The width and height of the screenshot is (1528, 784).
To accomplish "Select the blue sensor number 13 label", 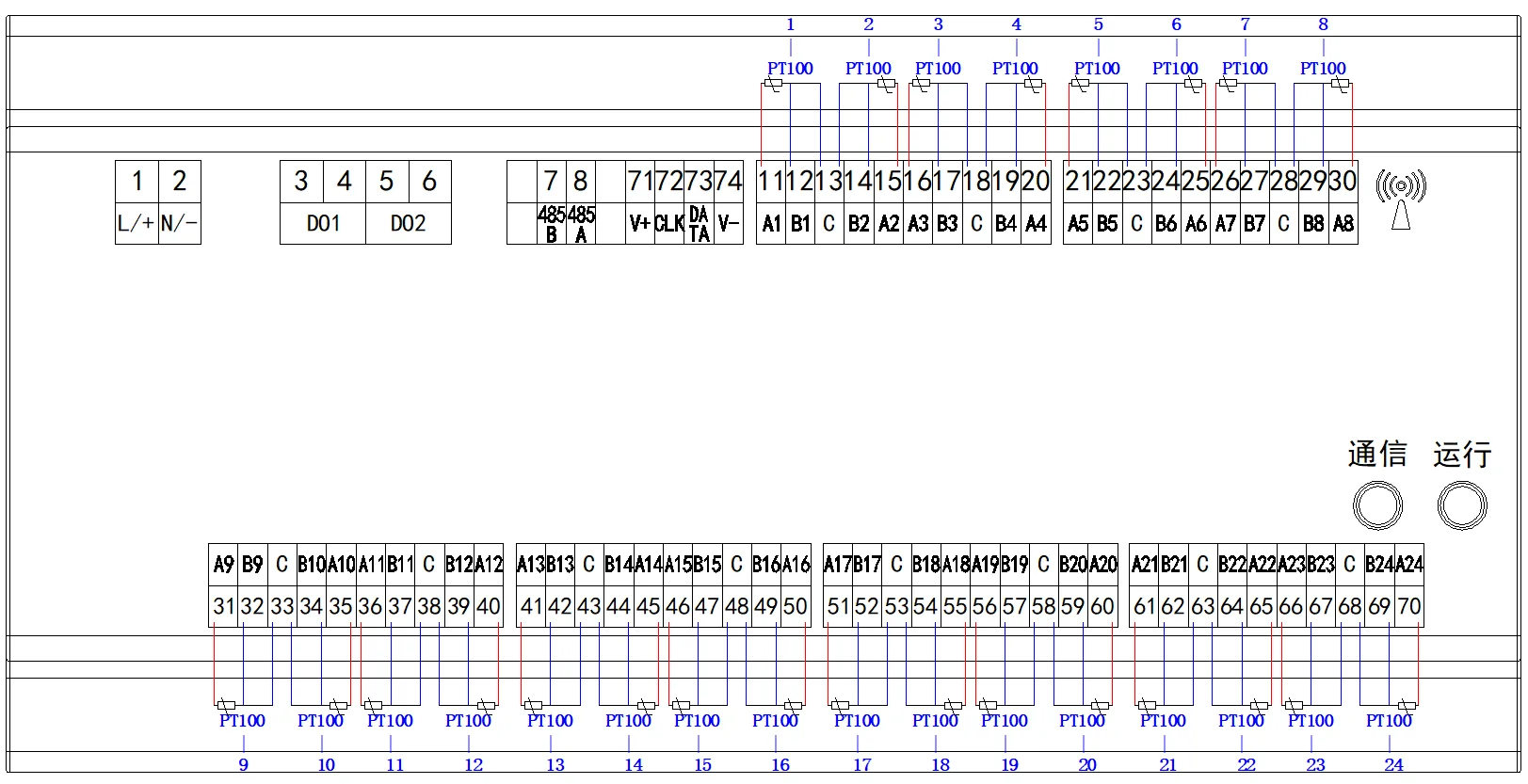I will 555,765.
